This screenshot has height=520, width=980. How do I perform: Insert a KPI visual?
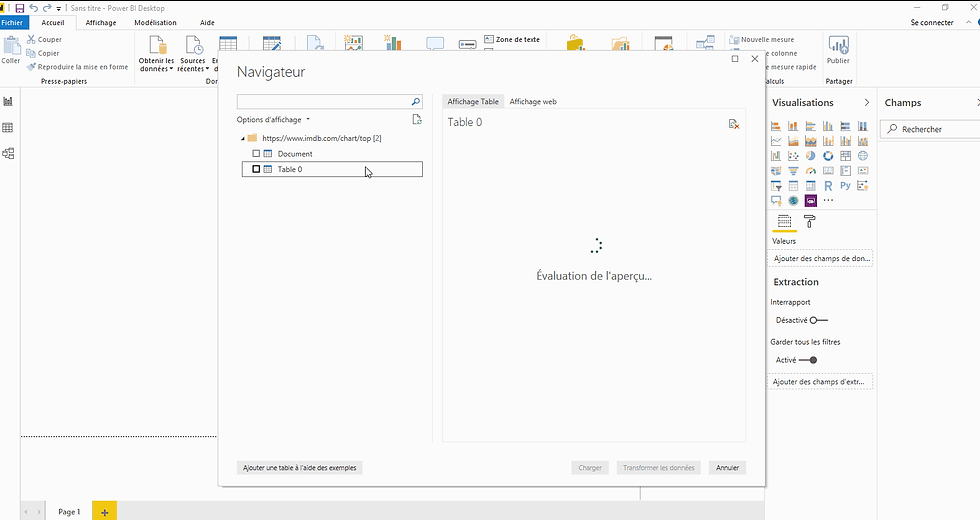(863, 171)
